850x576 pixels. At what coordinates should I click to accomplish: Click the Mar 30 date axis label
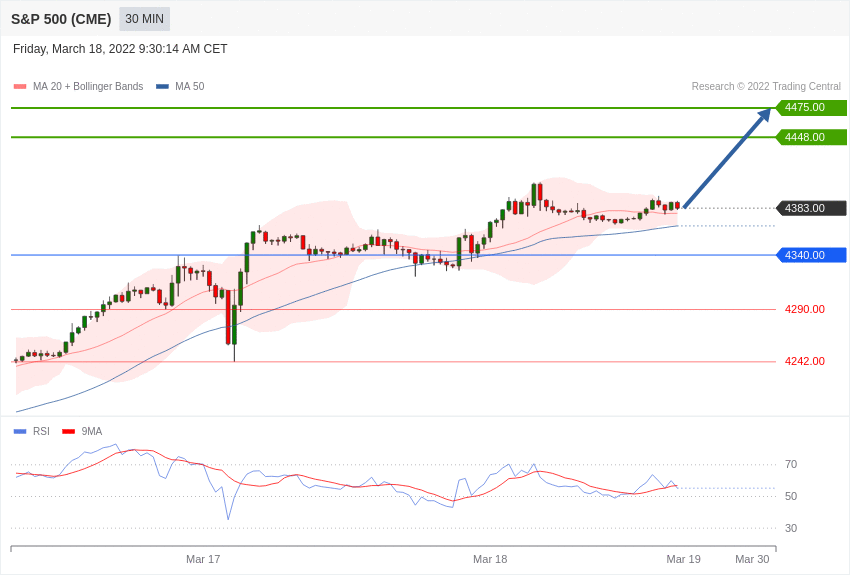[752, 559]
